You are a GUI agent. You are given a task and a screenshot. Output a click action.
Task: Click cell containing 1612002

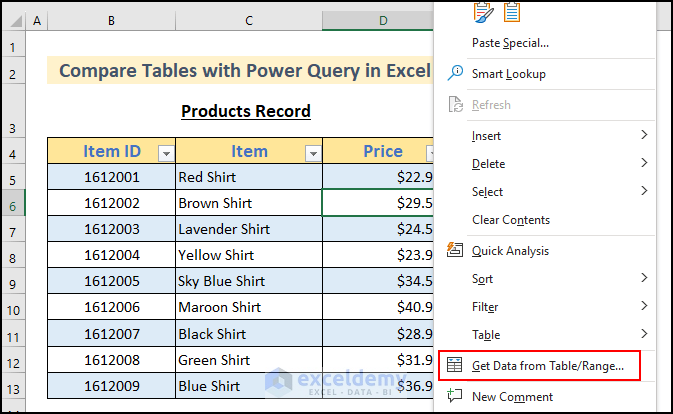click(x=112, y=203)
